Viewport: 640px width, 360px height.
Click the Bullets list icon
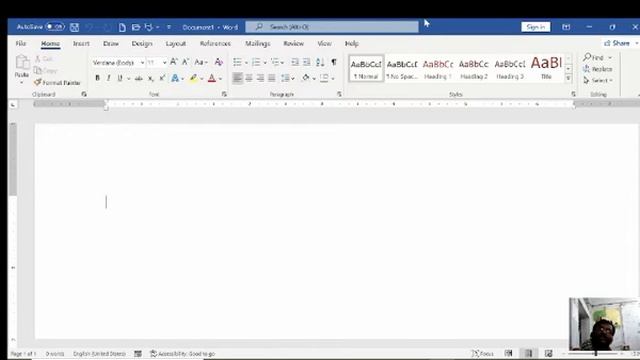237,62
